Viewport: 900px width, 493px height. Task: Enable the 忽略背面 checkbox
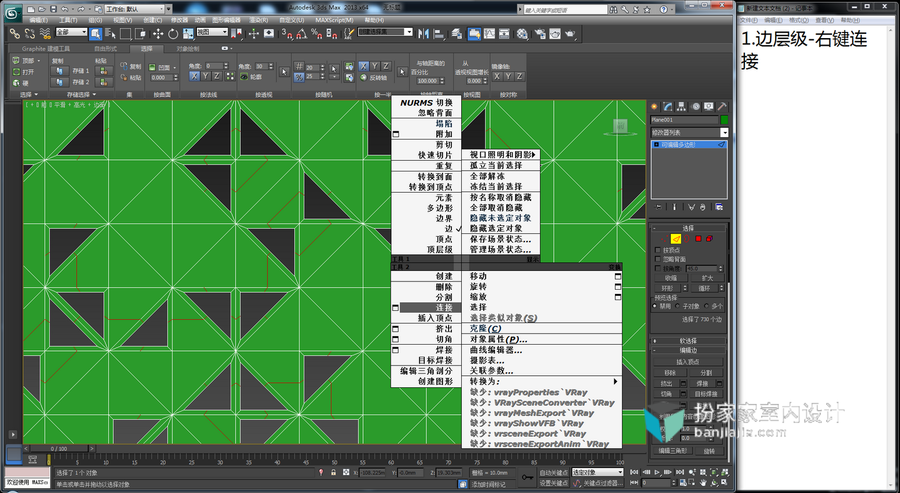coord(658,259)
